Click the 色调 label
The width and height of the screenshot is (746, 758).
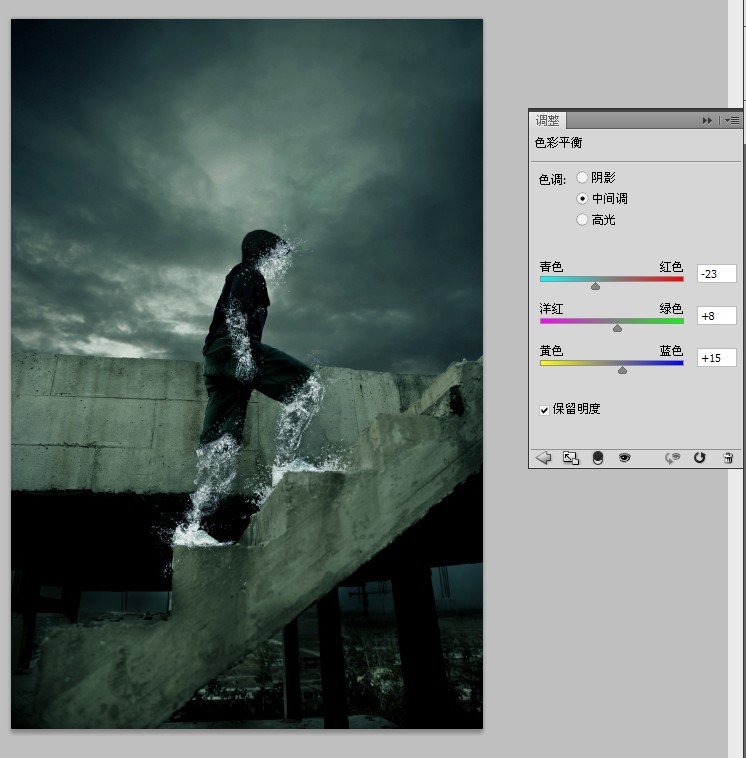[x=552, y=179]
